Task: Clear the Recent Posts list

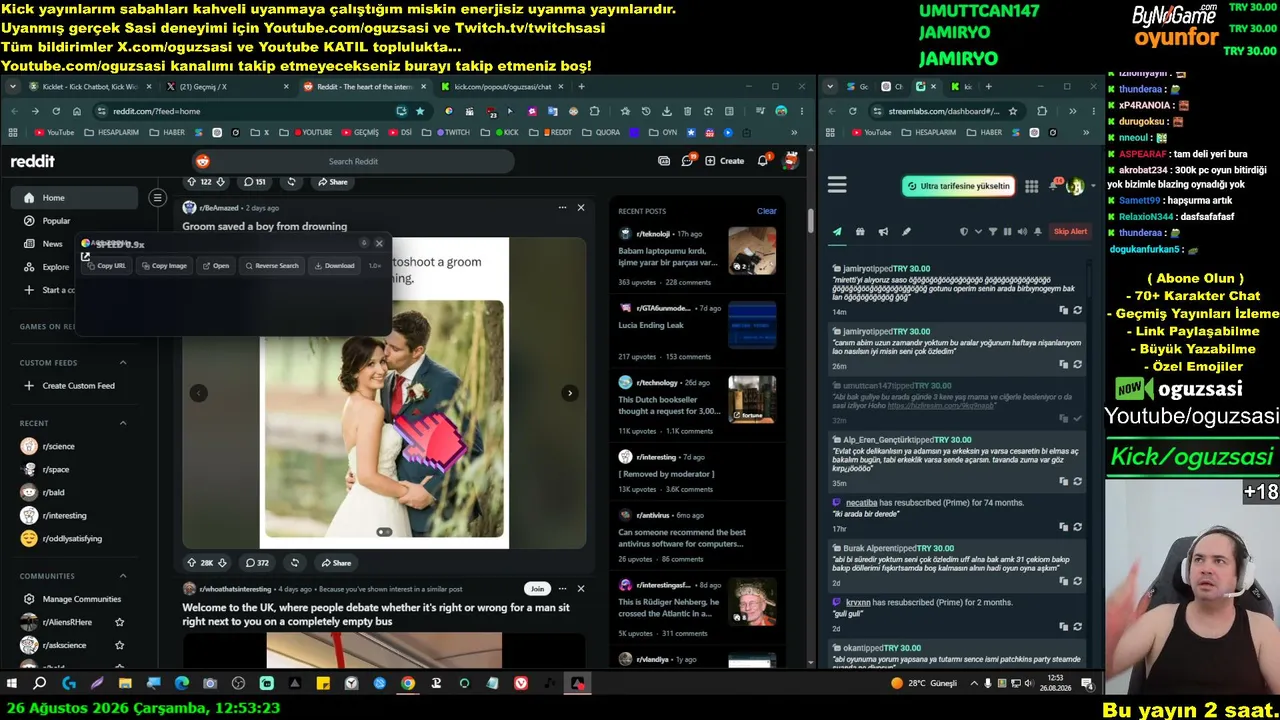Action: tap(766, 211)
